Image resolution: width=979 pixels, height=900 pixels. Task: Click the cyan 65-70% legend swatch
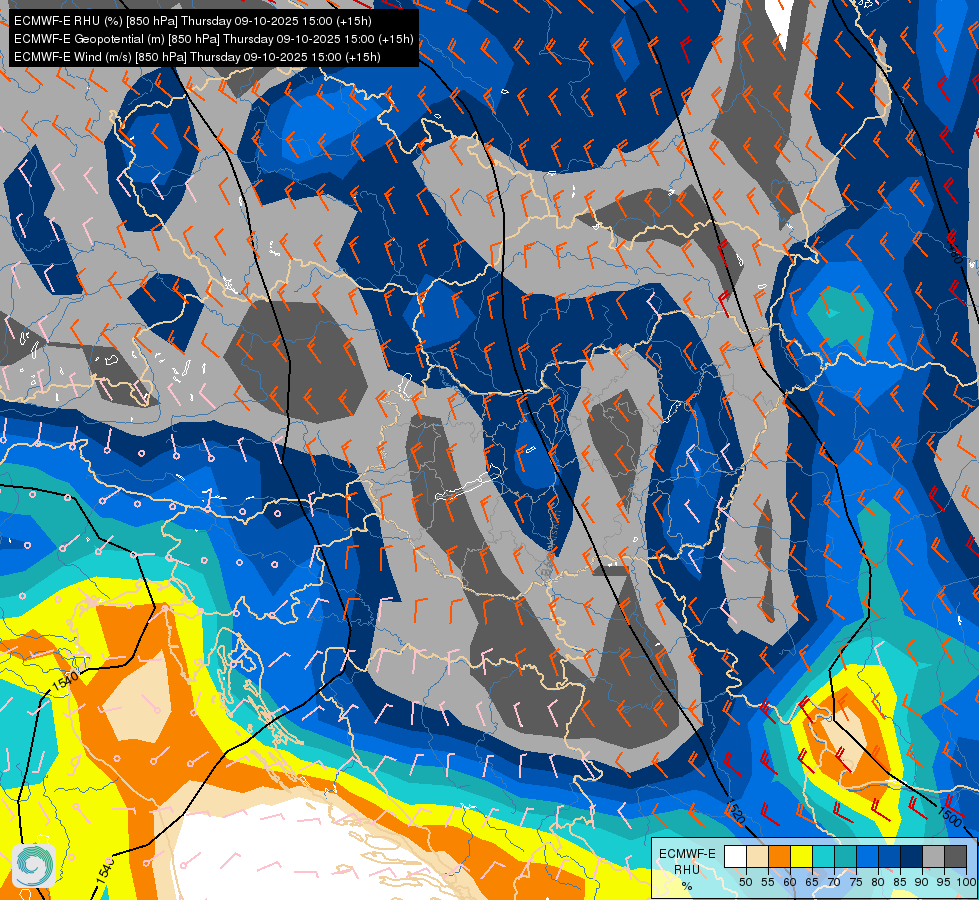point(824,856)
